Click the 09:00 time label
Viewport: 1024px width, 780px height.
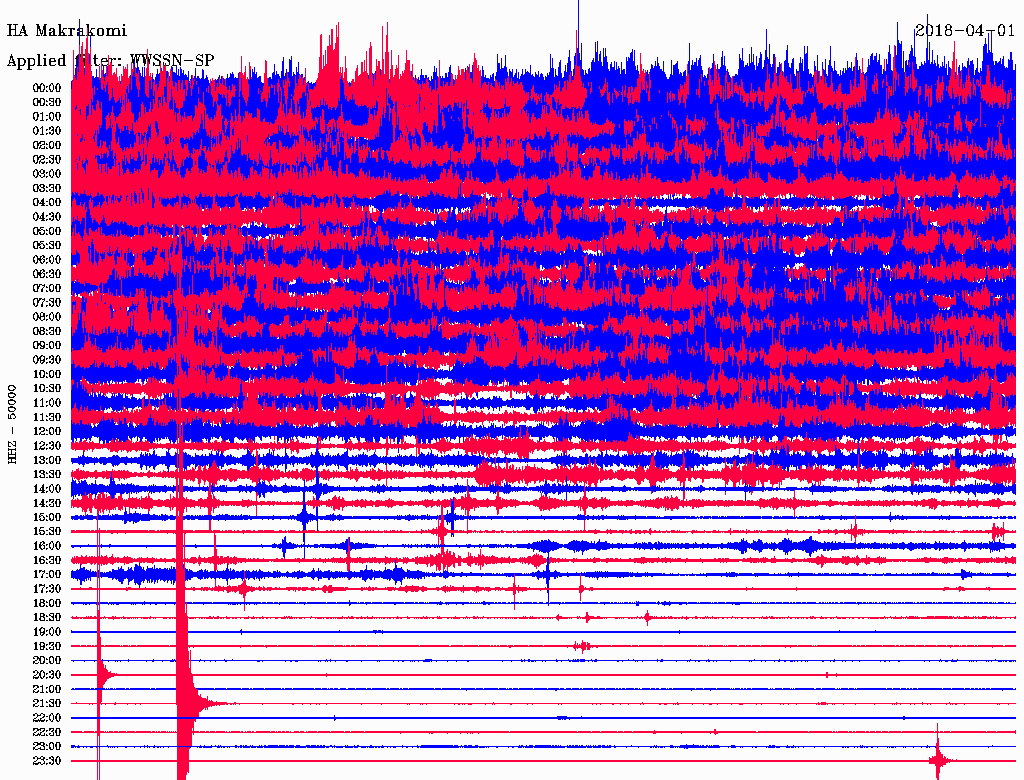click(47, 346)
